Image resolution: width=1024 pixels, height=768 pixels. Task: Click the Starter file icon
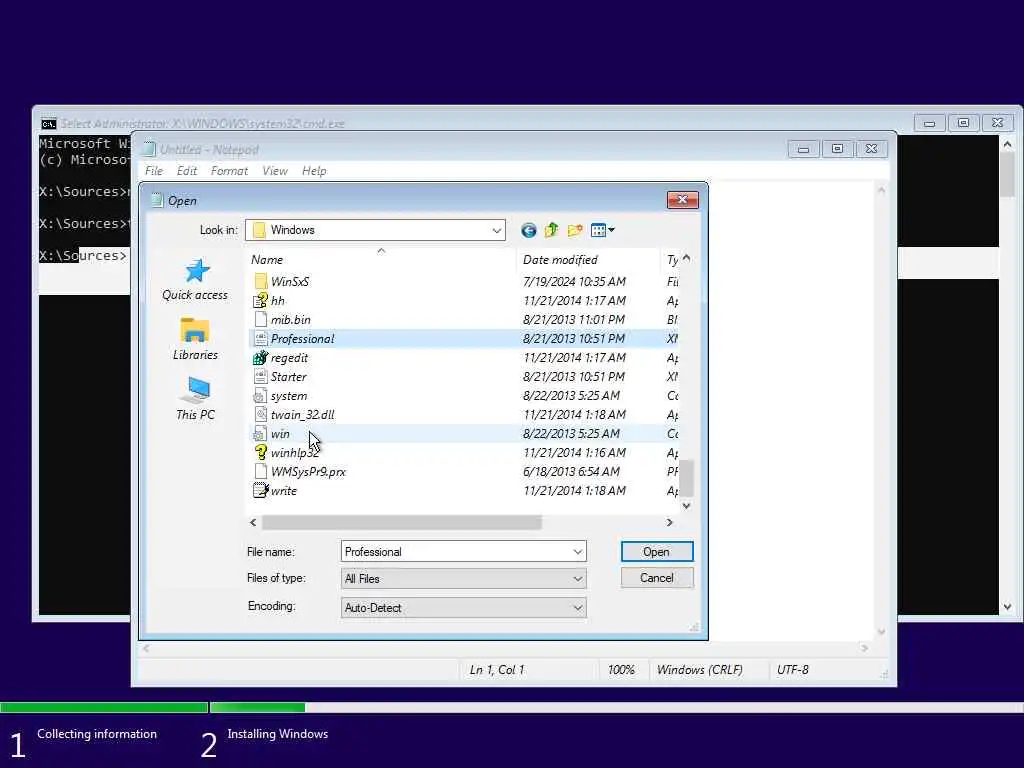click(x=261, y=376)
